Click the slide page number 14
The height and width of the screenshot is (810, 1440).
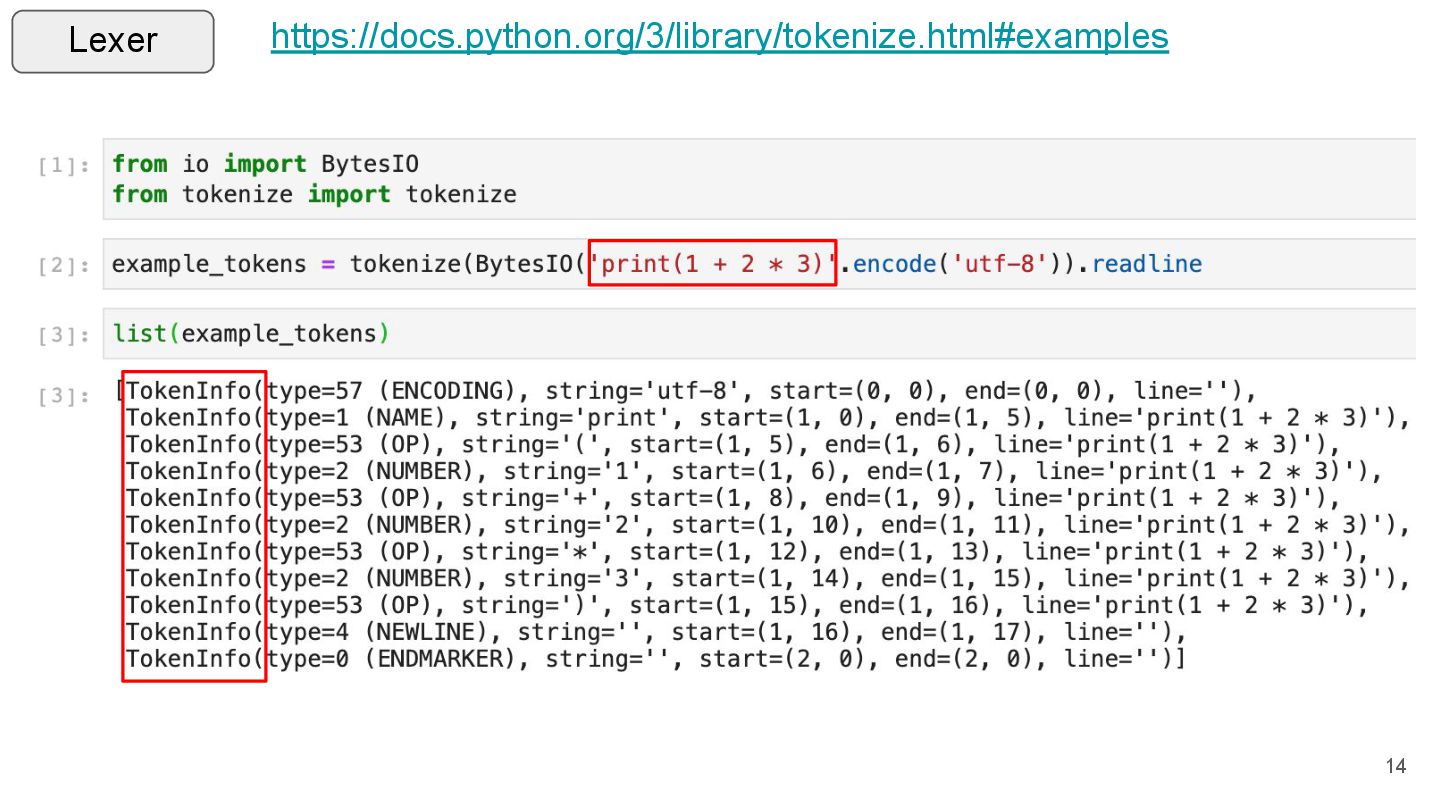point(1396,767)
